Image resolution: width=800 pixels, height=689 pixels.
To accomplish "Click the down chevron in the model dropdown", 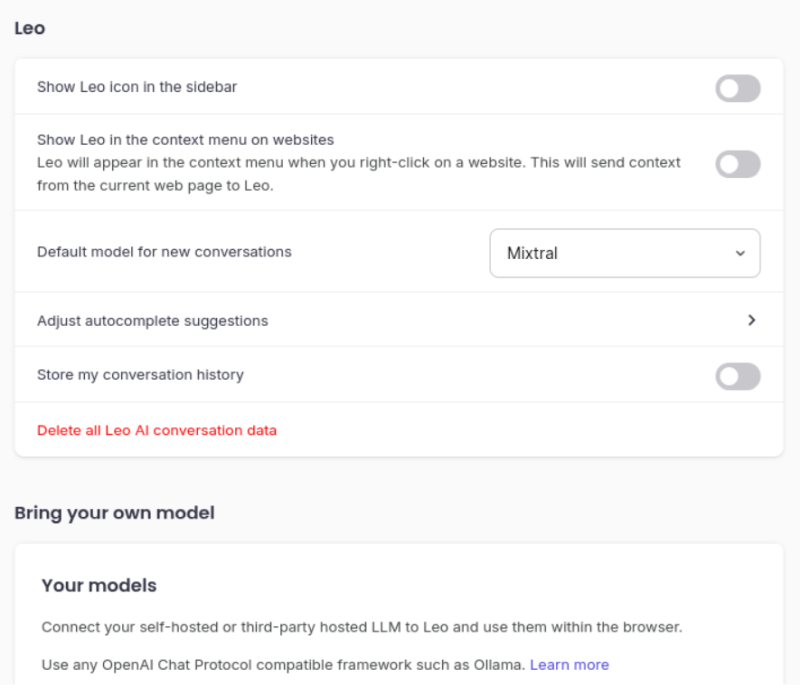I will tap(740, 253).
